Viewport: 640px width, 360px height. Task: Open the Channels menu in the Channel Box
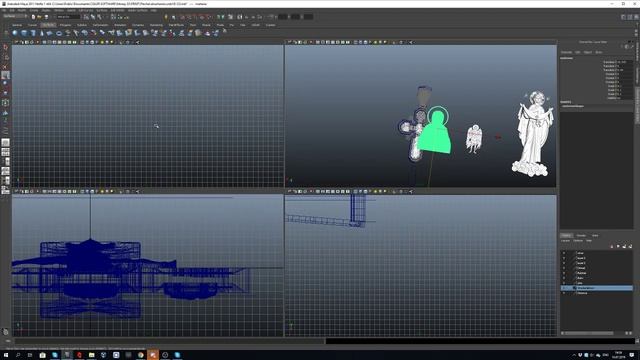pyautogui.click(x=567, y=52)
